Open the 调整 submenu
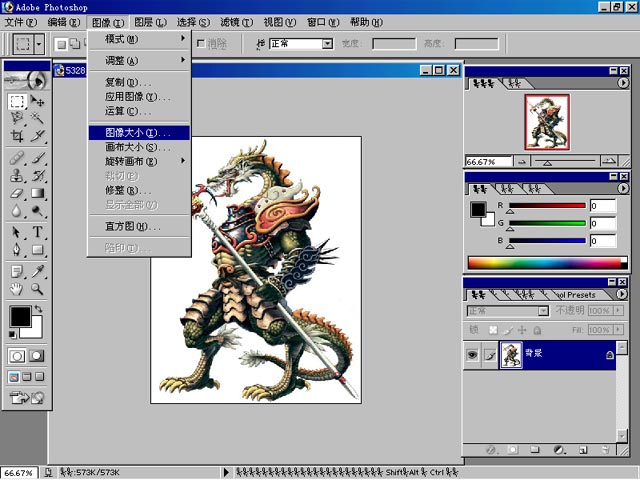 click(139, 60)
